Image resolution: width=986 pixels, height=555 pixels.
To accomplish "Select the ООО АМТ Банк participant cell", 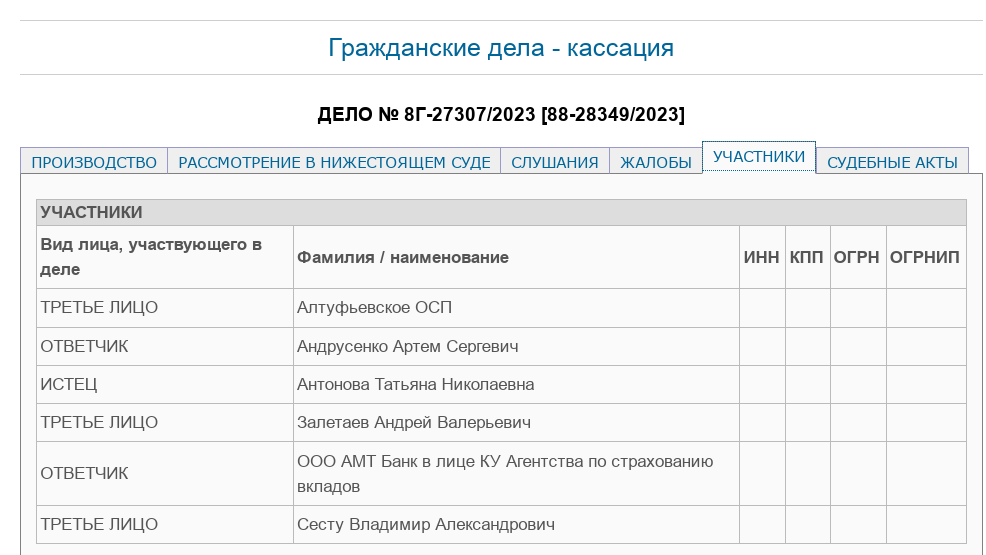I will [x=505, y=473].
